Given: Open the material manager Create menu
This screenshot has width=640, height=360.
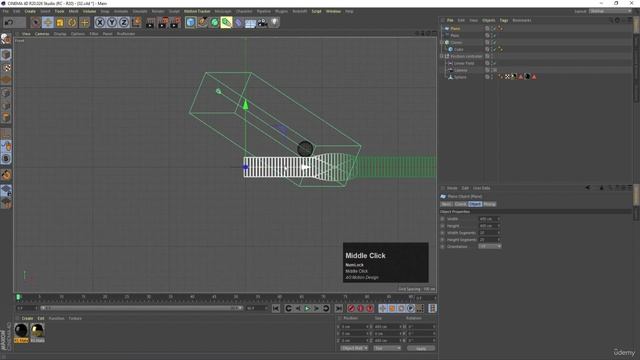Looking at the screenshot, I should 27,318.
